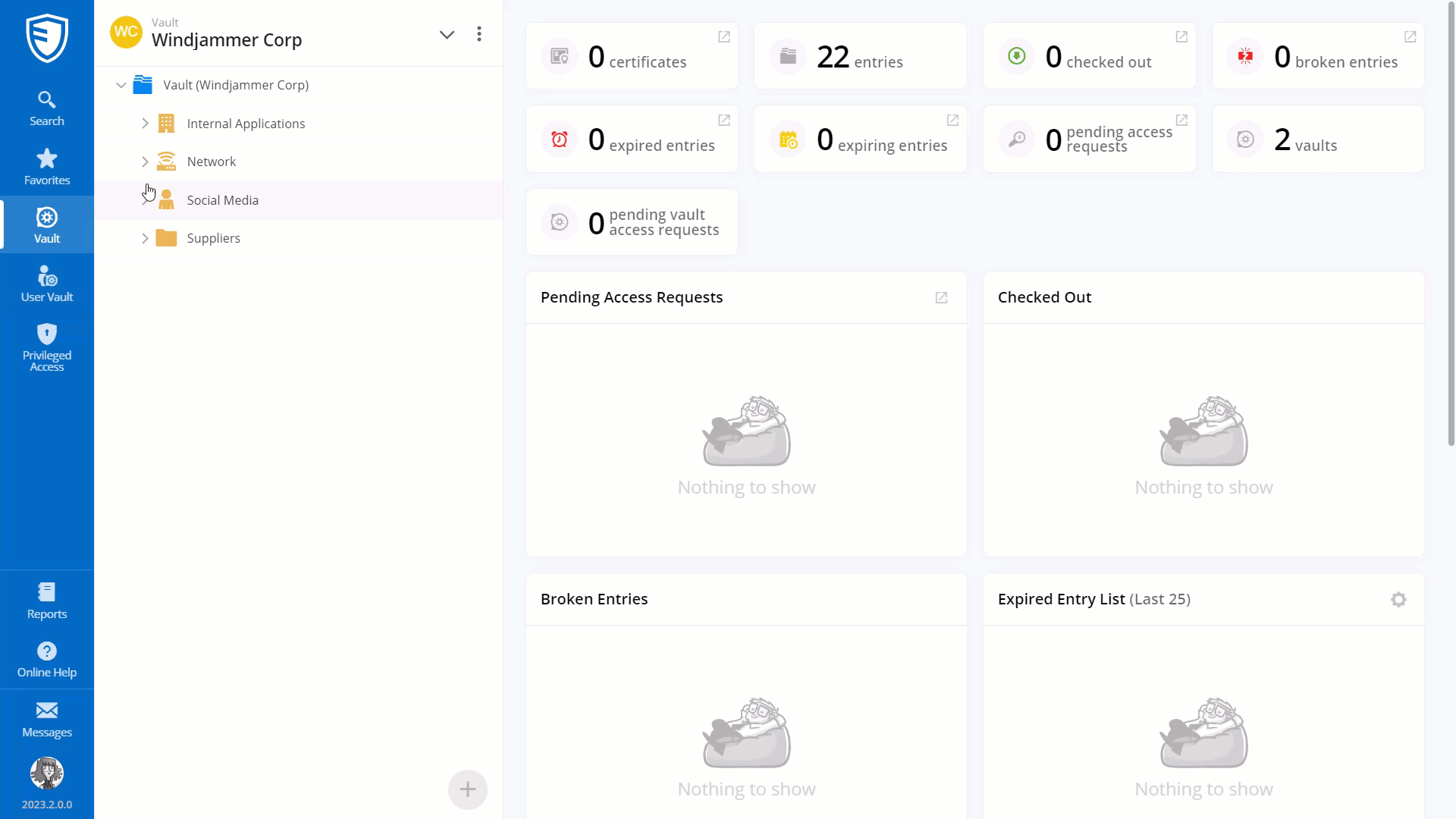The image size is (1456, 819).
Task: Open certificates tile external link icon
Action: tap(723, 37)
